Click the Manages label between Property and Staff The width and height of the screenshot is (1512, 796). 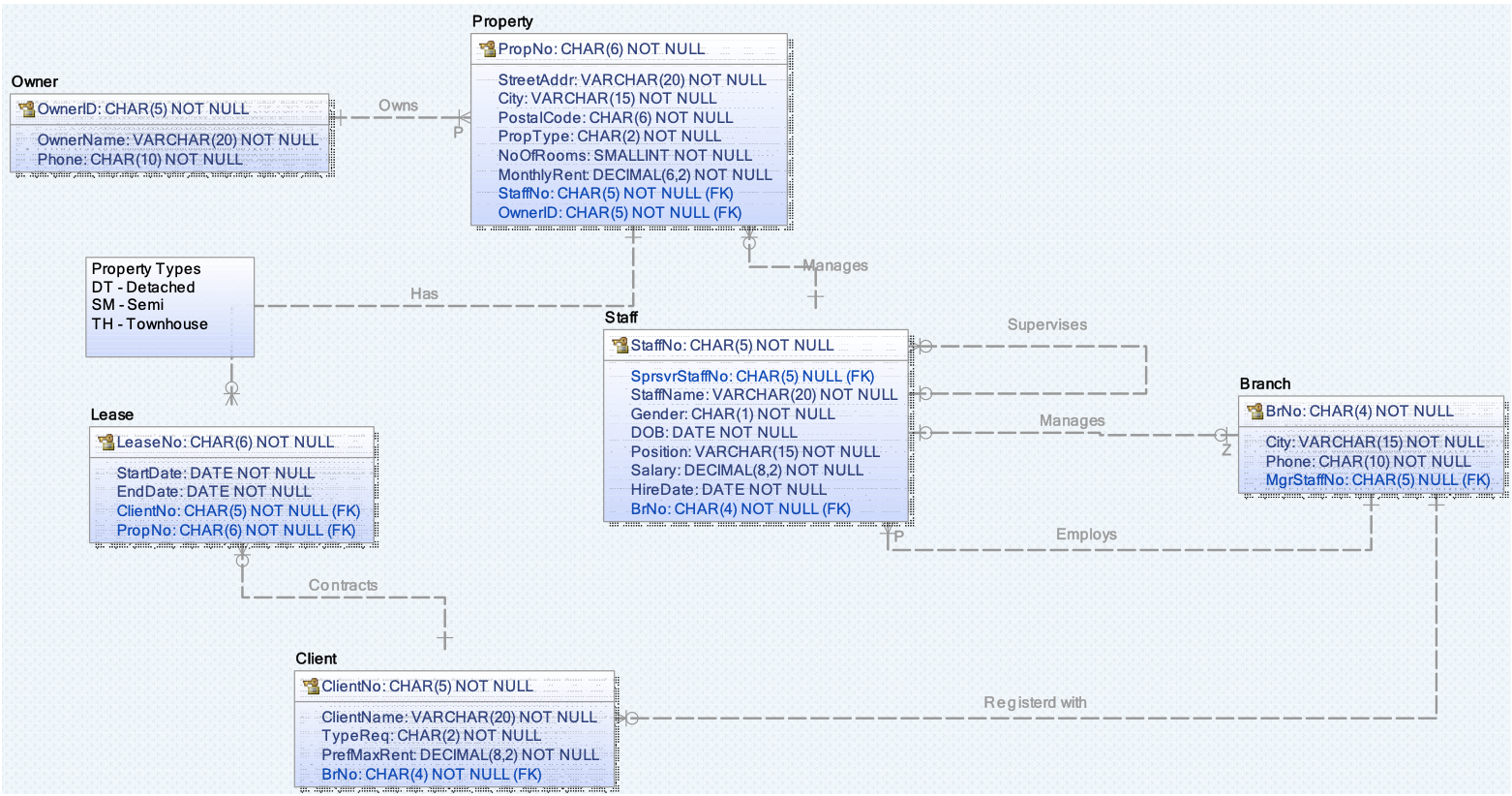coord(834,264)
